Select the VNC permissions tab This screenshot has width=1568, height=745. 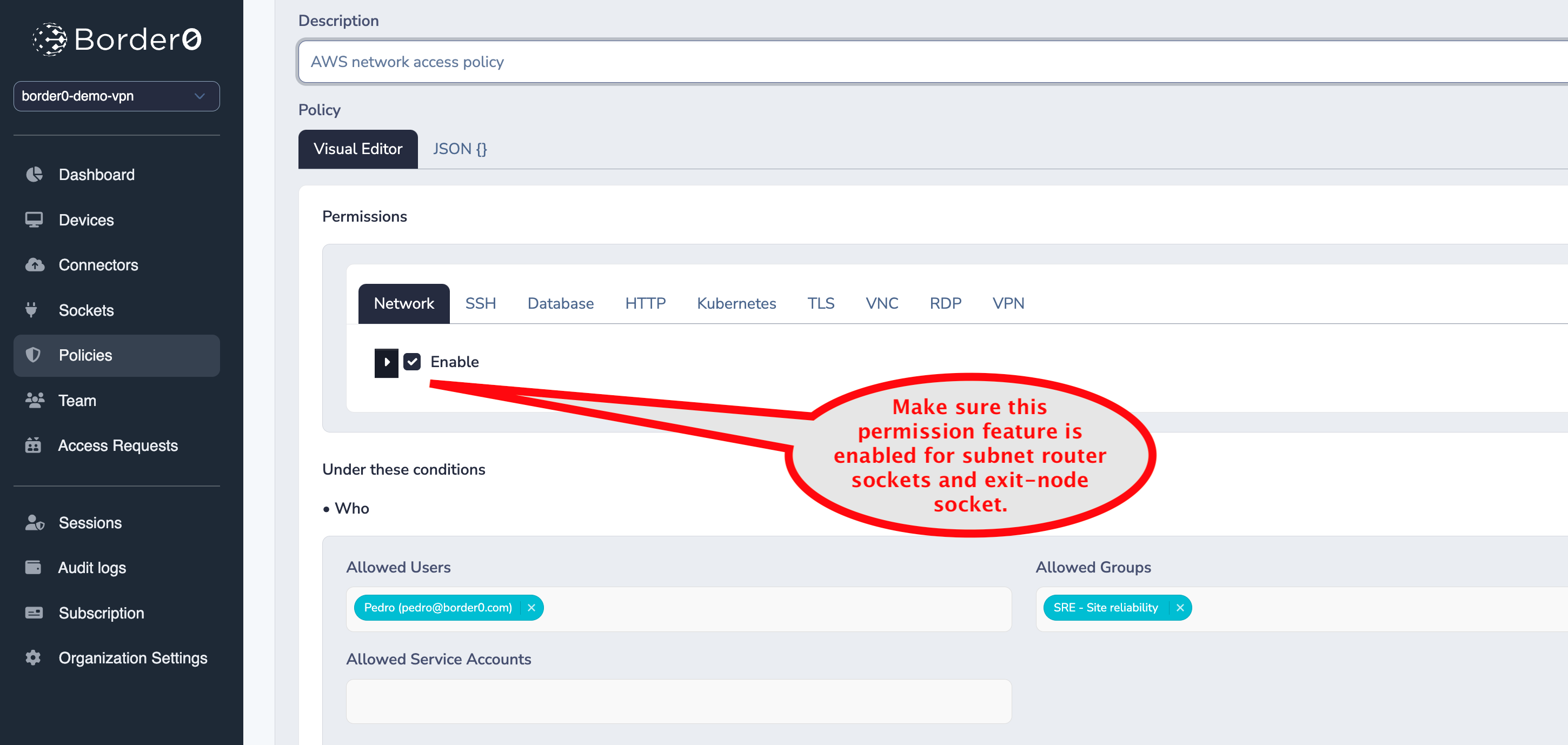tap(882, 303)
